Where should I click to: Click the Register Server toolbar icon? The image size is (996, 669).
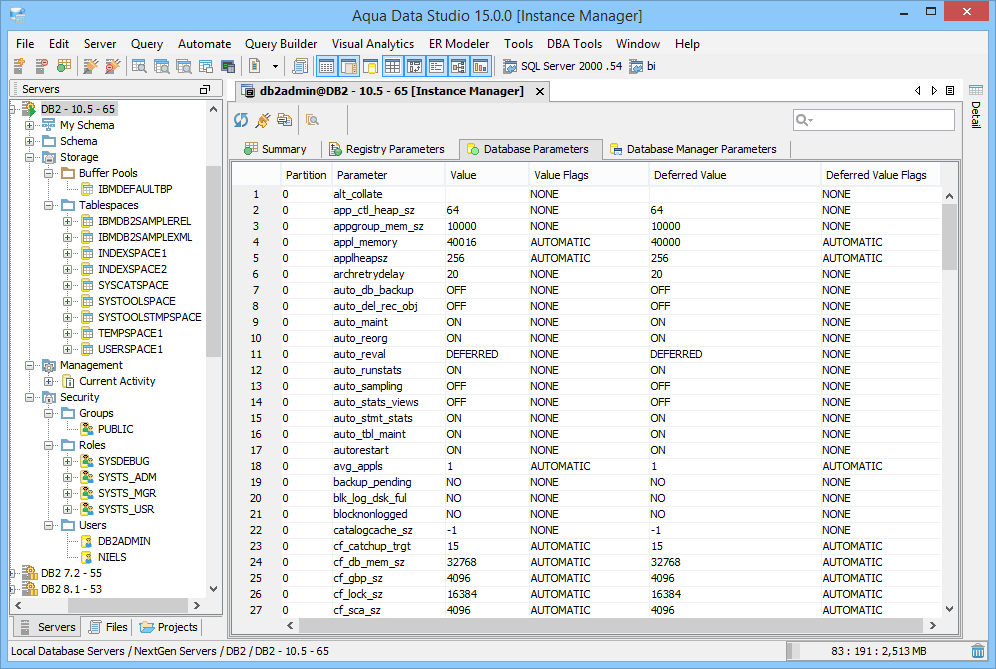point(19,65)
